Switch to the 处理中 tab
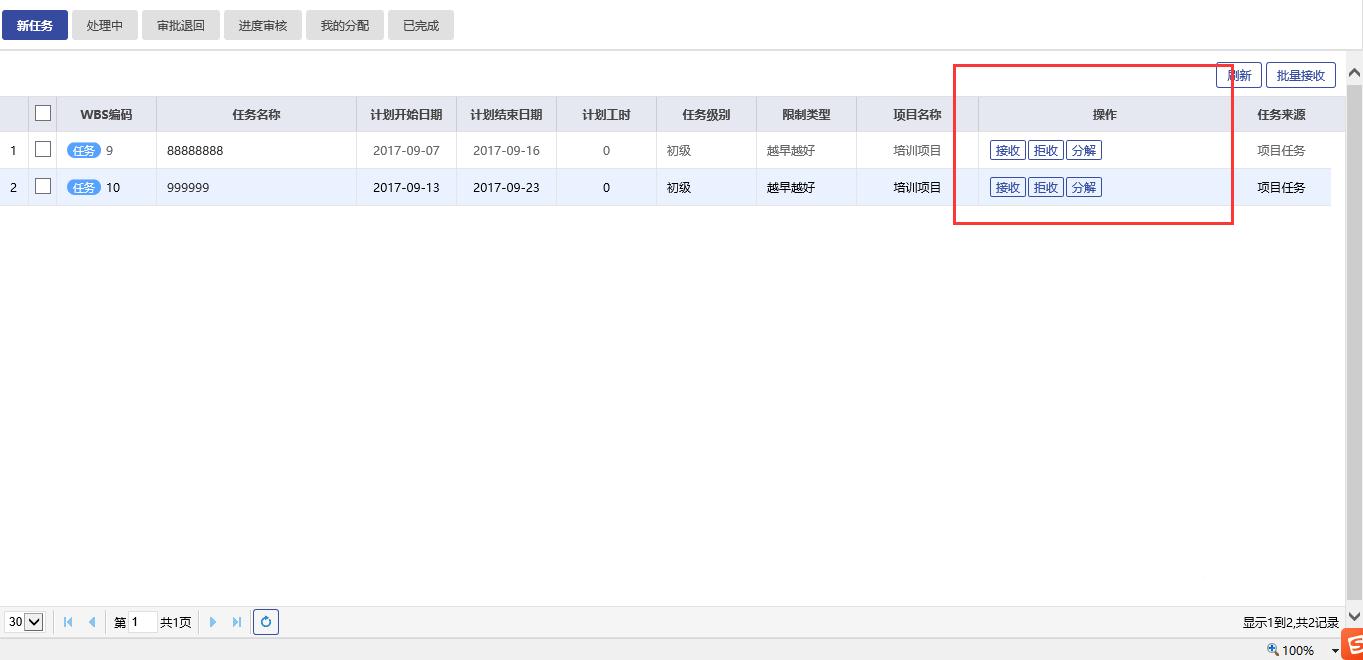This screenshot has height=660, width=1363. 105,26
